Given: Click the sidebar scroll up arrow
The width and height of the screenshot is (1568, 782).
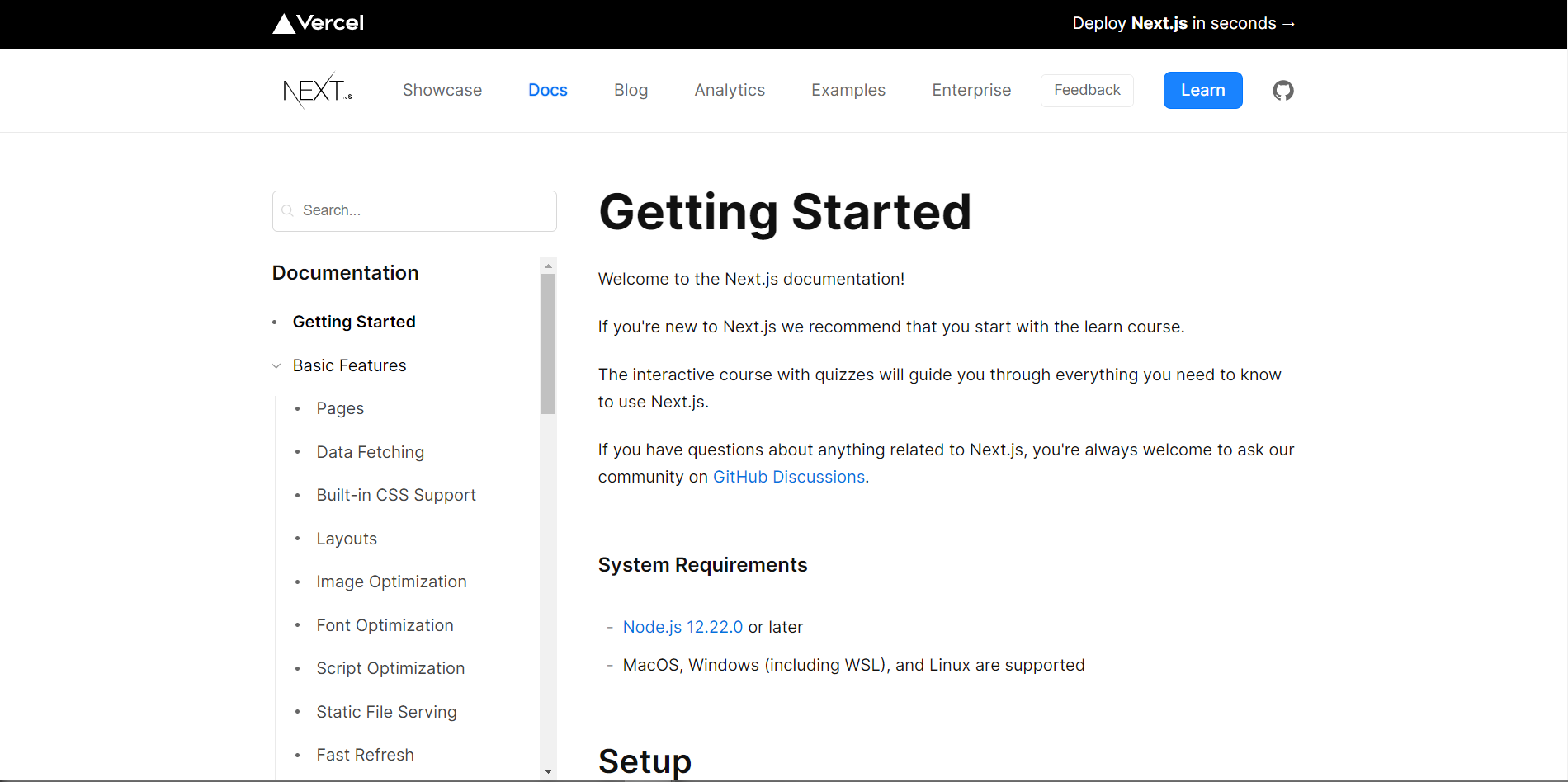Looking at the screenshot, I should coord(548,266).
